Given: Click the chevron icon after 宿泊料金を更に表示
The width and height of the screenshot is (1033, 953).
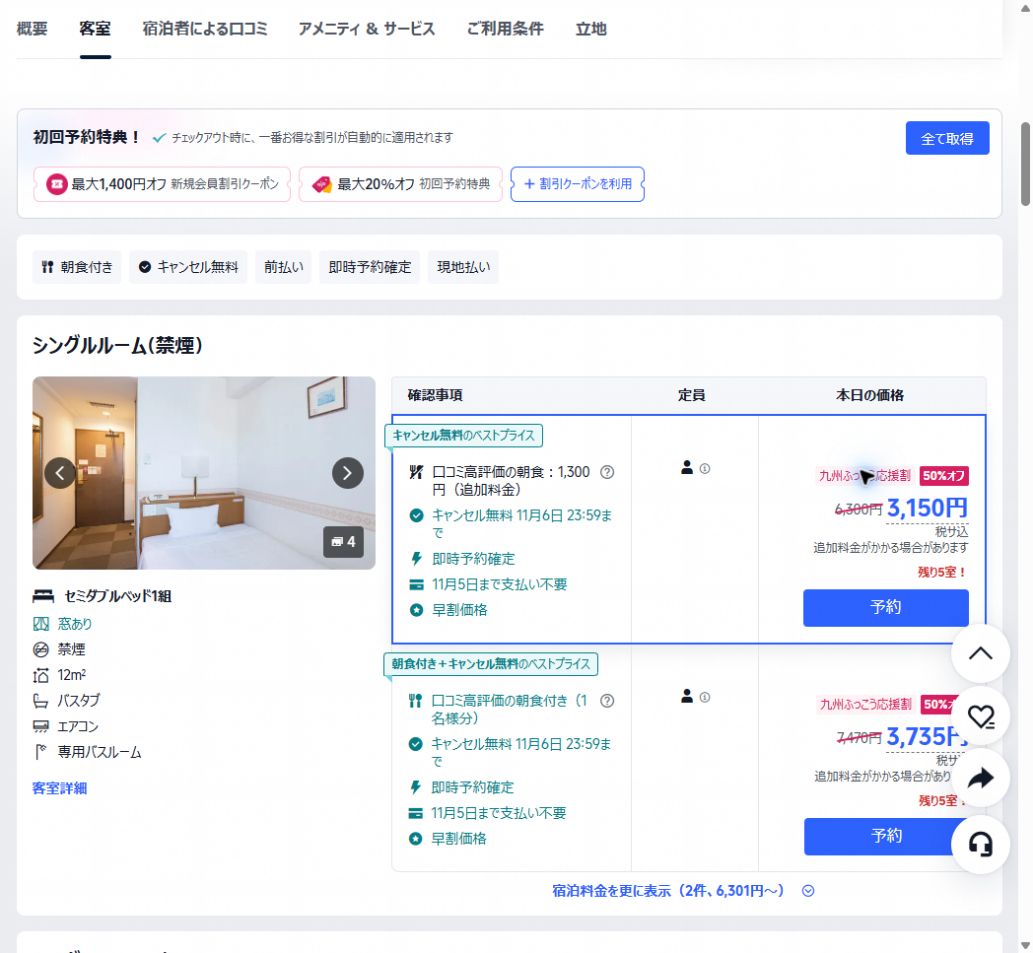Looking at the screenshot, I should (808, 891).
